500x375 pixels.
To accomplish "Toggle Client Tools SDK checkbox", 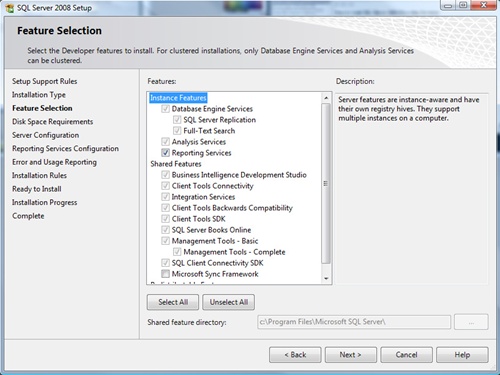I will click(165, 219).
